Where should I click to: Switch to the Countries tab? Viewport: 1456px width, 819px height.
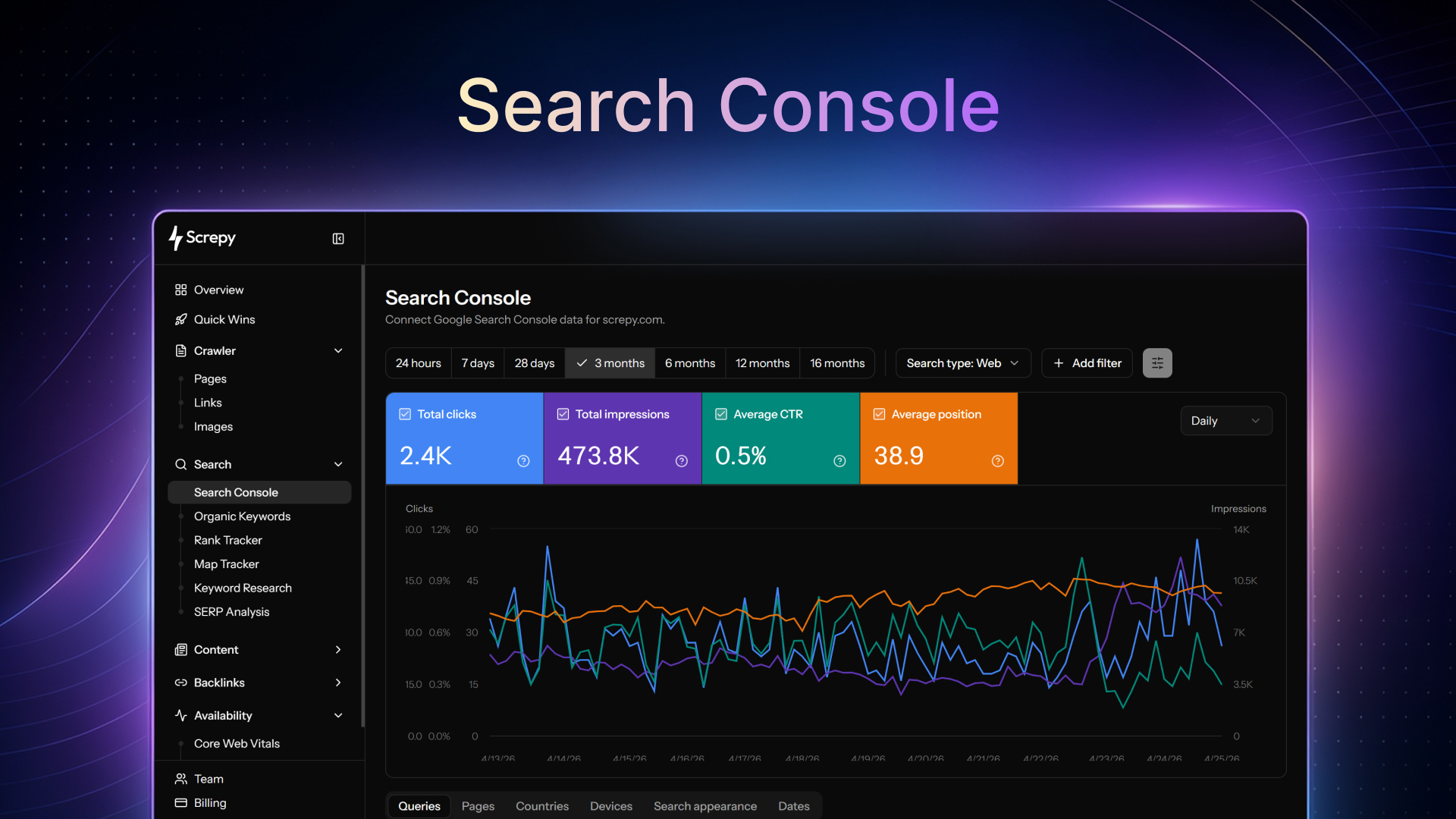(x=542, y=806)
